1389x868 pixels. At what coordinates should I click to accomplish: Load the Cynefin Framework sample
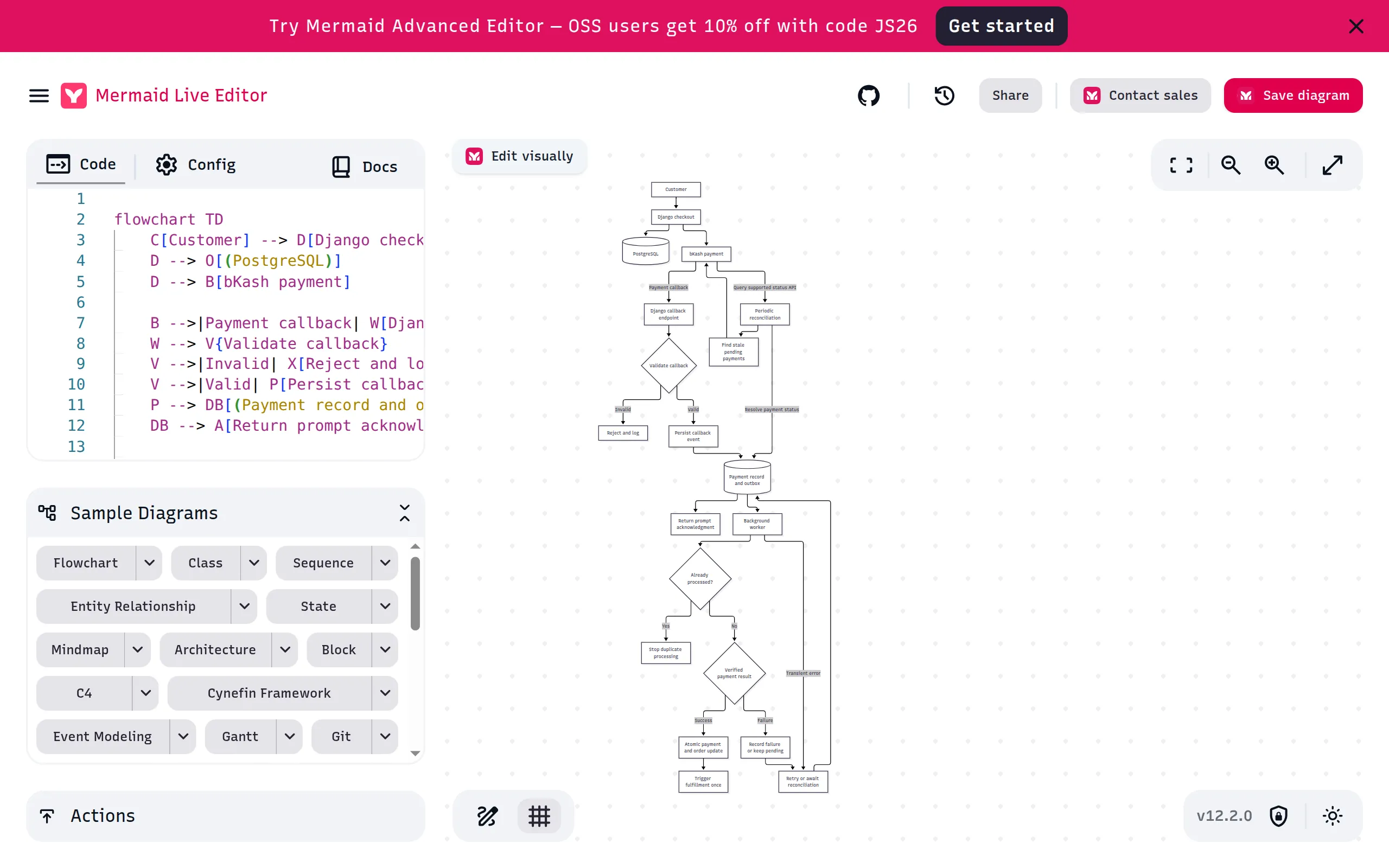pyautogui.click(x=269, y=693)
